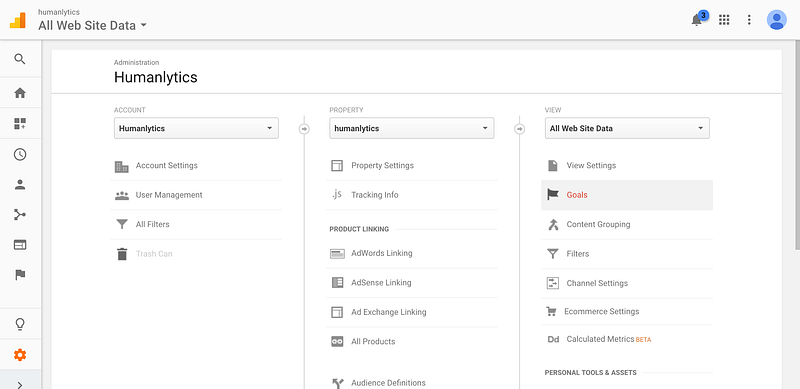Click the Ecommerce Settings cart icon
The height and width of the screenshot is (389, 800).
tap(551, 311)
